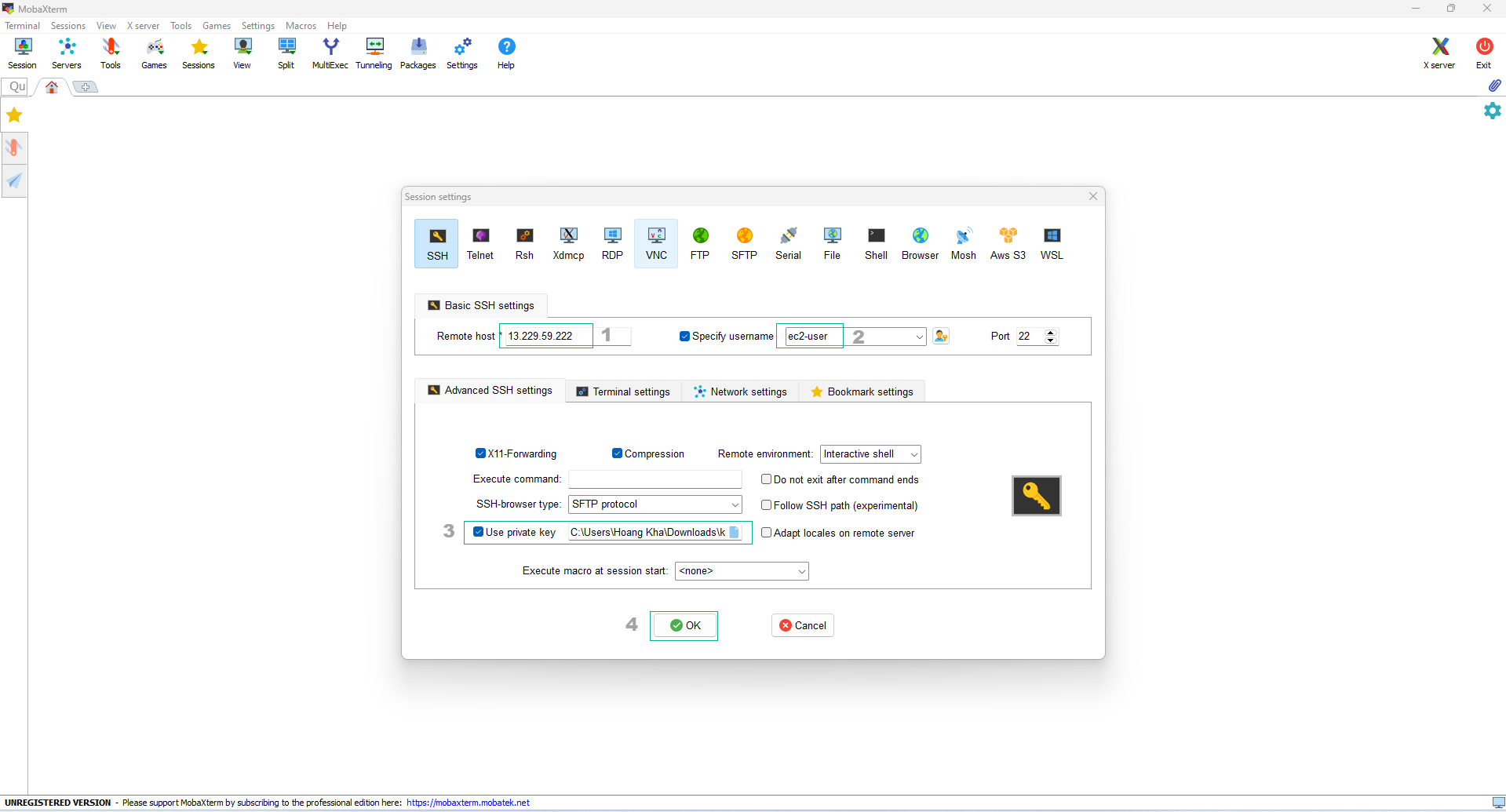Select Advanced SSH settings tab
This screenshot has width=1506, height=812.
tap(490, 390)
